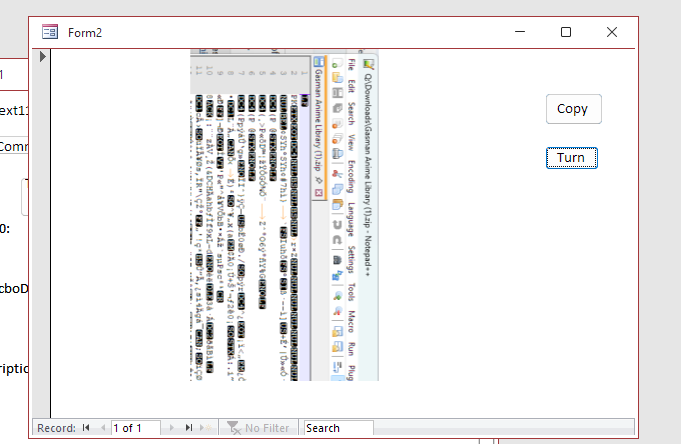Click the Form2 window icon

tap(50, 32)
